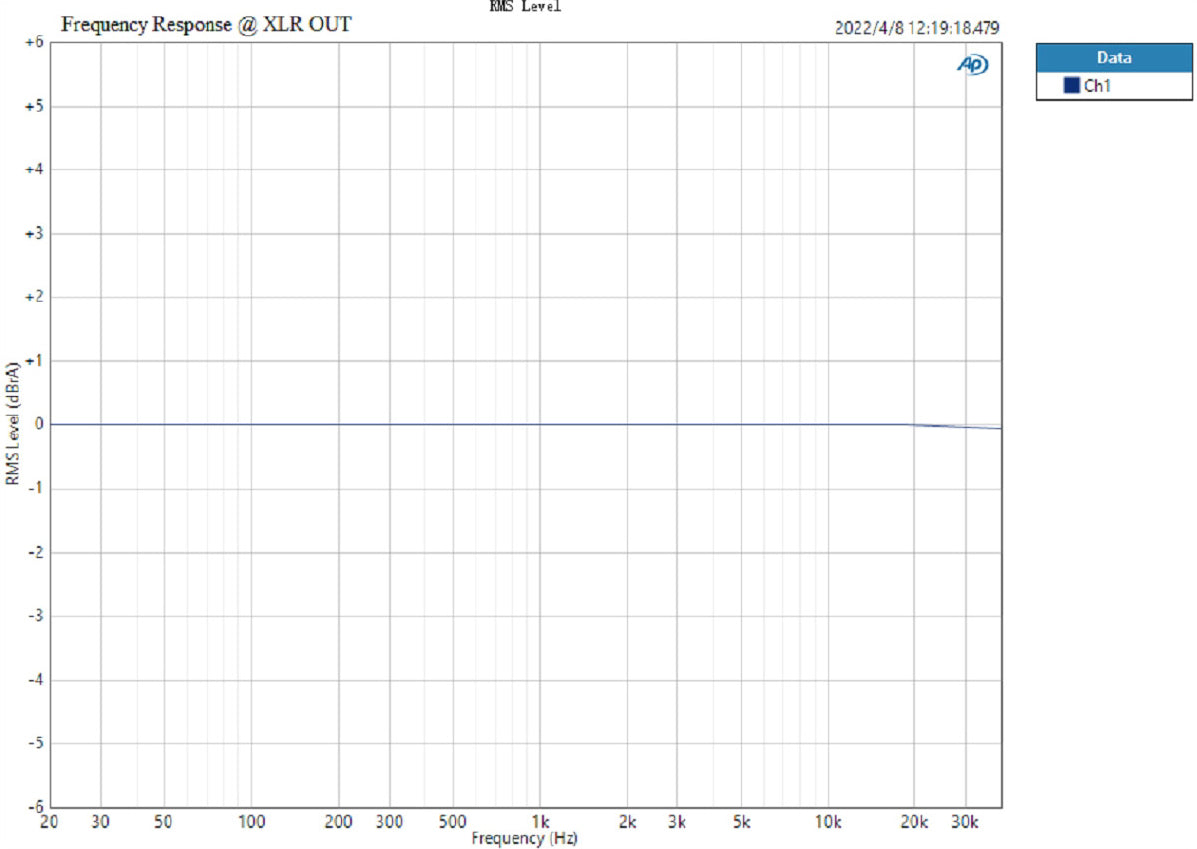Click the 2022/4/8 timestamp text

[916, 28]
